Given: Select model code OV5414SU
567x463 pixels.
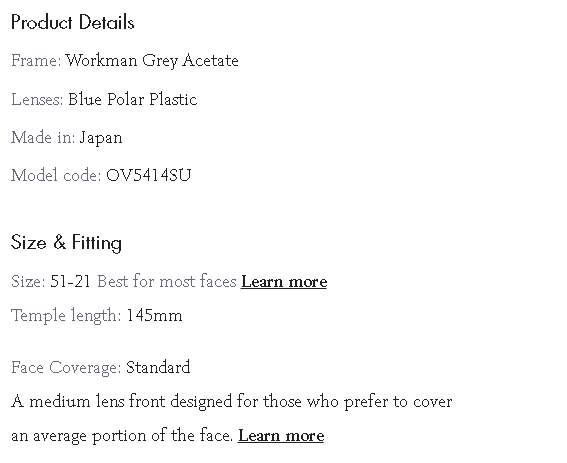Looking at the screenshot, I should click(149, 176).
